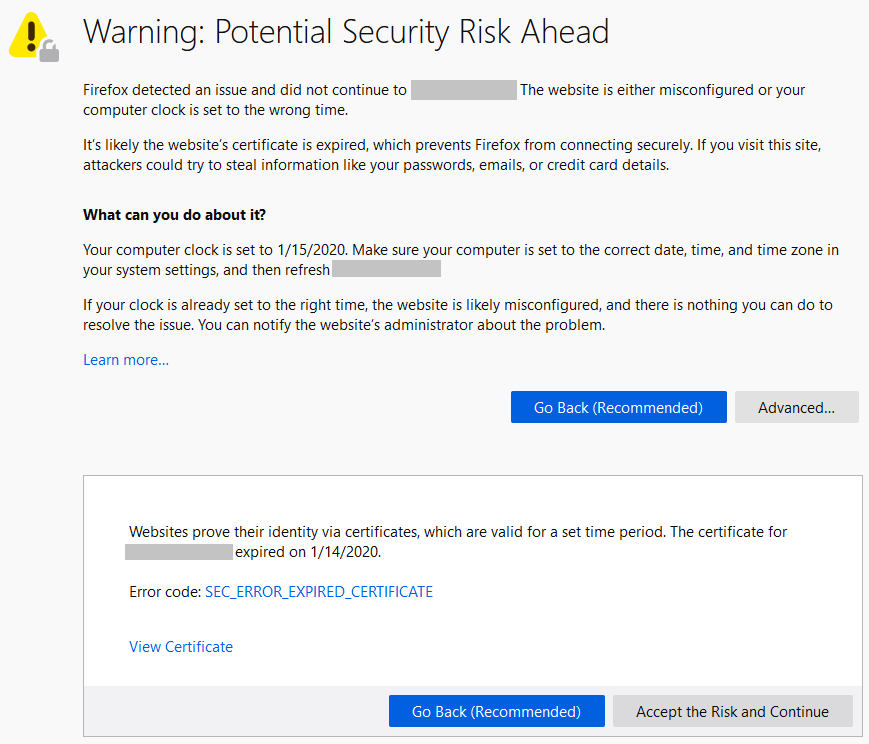
Task: Open the View Certificate link
Action: 181,647
